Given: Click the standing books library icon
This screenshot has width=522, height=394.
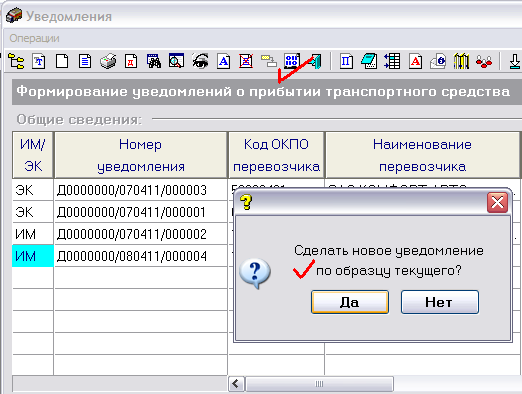Looking at the screenshot, I should 461,61.
